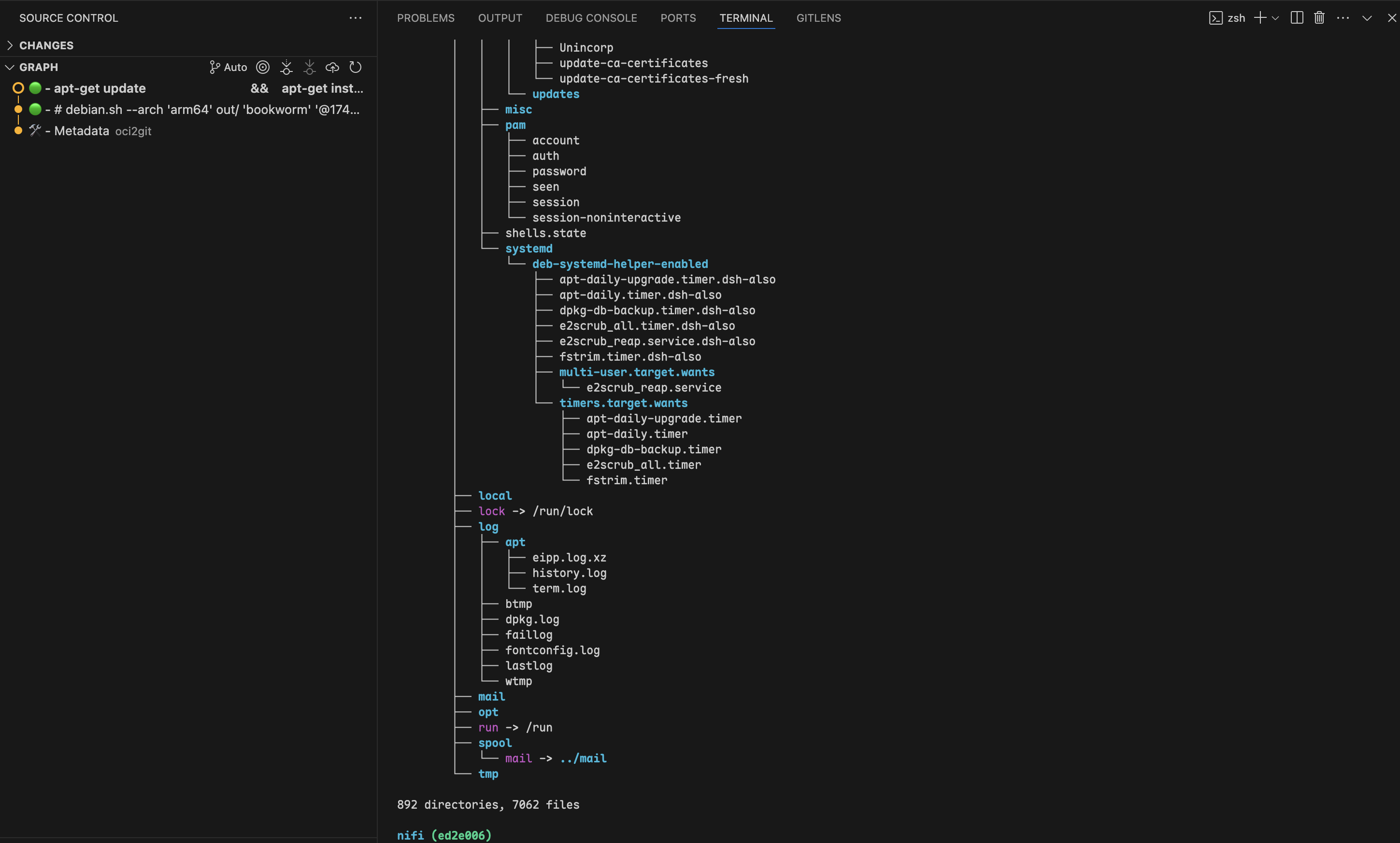Open Source Control more actions menu
The width and height of the screenshot is (1400, 843).
click(x=355, y=18)
